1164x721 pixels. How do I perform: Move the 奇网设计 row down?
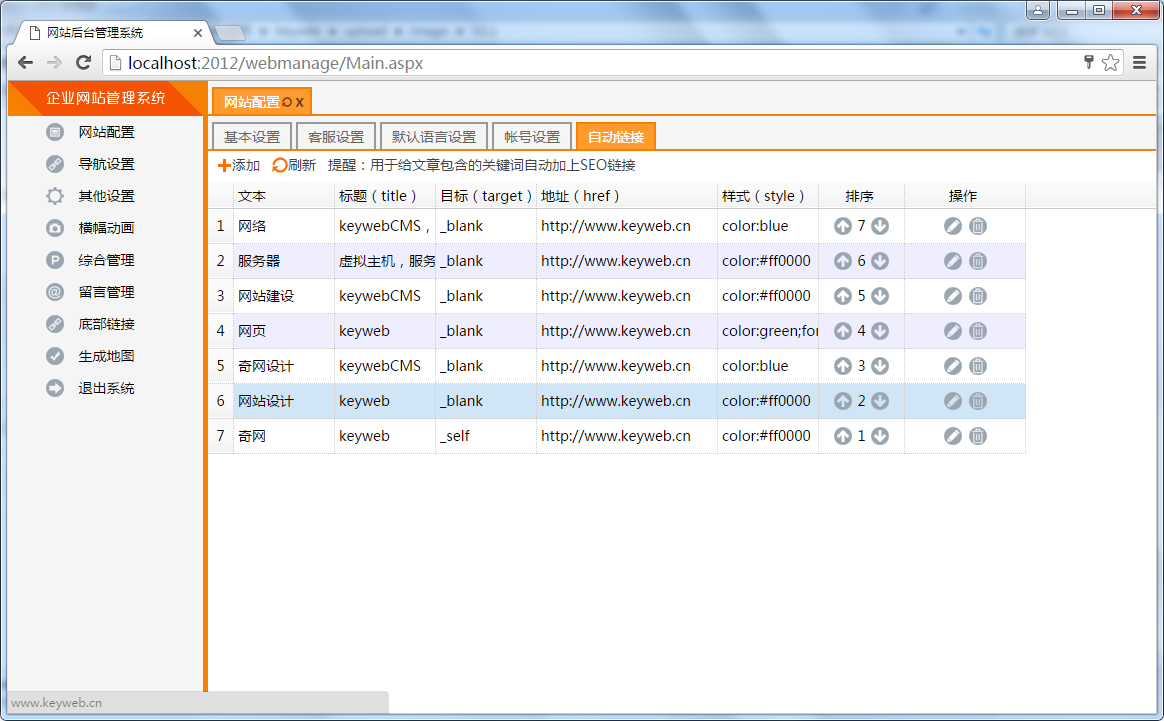[x=880, y=366]
